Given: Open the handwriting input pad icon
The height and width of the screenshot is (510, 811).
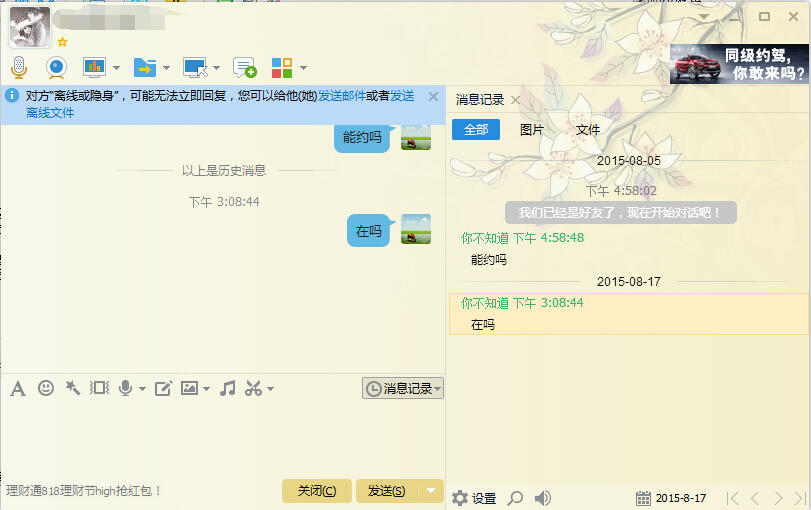Looking at the screenshot, I should point(163,388).
